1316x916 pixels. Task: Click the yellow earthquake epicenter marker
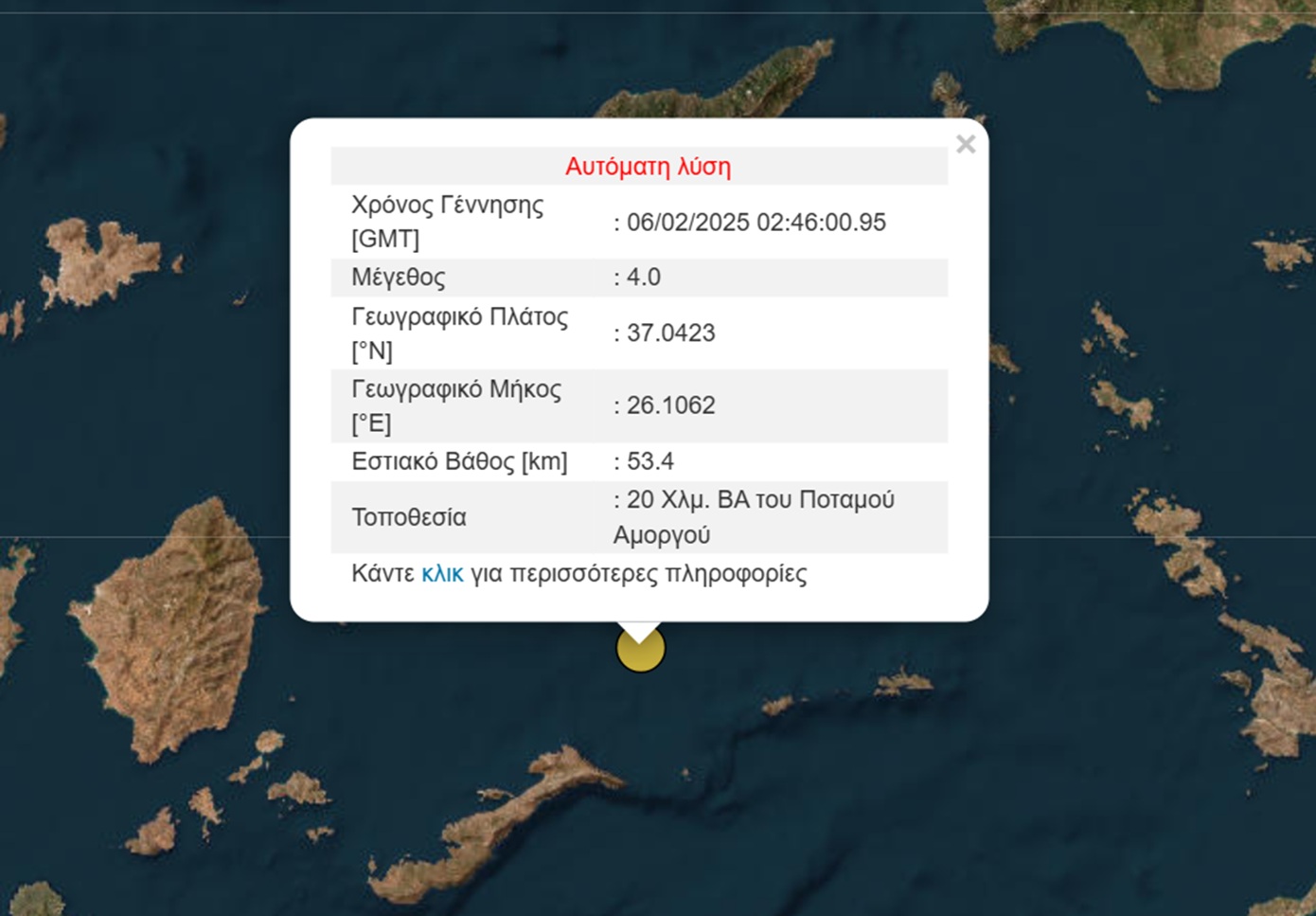[641, 649]
